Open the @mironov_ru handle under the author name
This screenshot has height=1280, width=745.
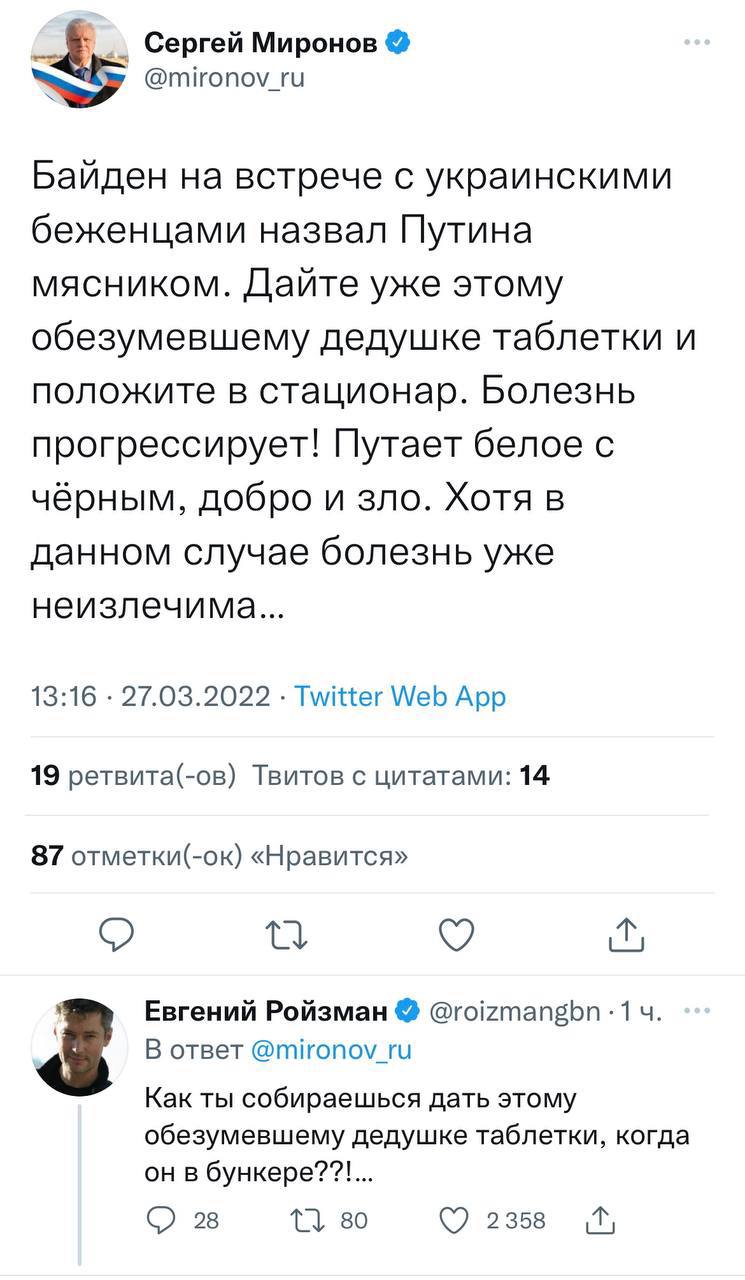pos(225,78)
